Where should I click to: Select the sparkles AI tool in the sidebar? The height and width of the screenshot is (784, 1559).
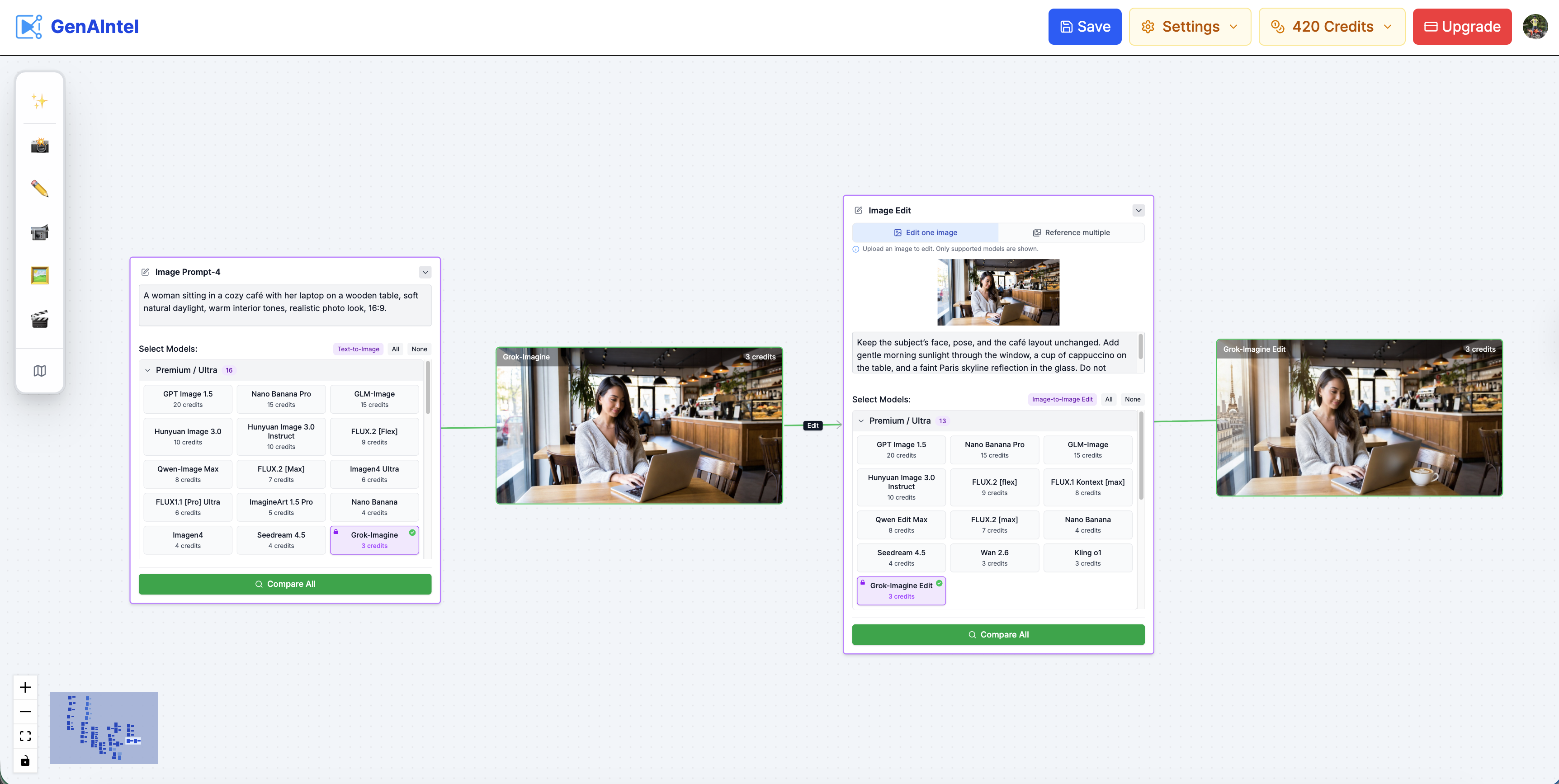point(39,100)
